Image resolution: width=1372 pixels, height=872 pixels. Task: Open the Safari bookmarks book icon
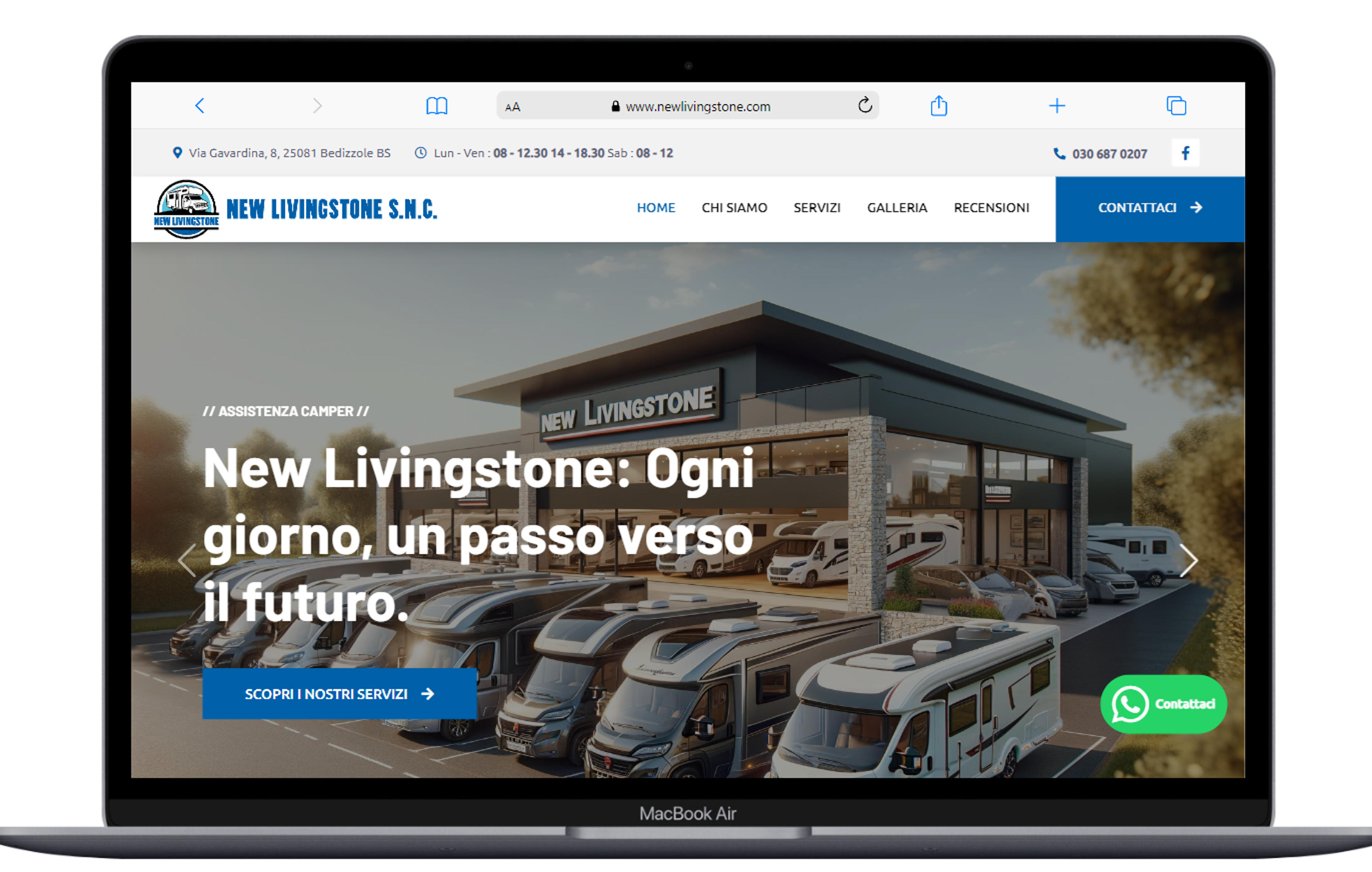pos(437,106)
